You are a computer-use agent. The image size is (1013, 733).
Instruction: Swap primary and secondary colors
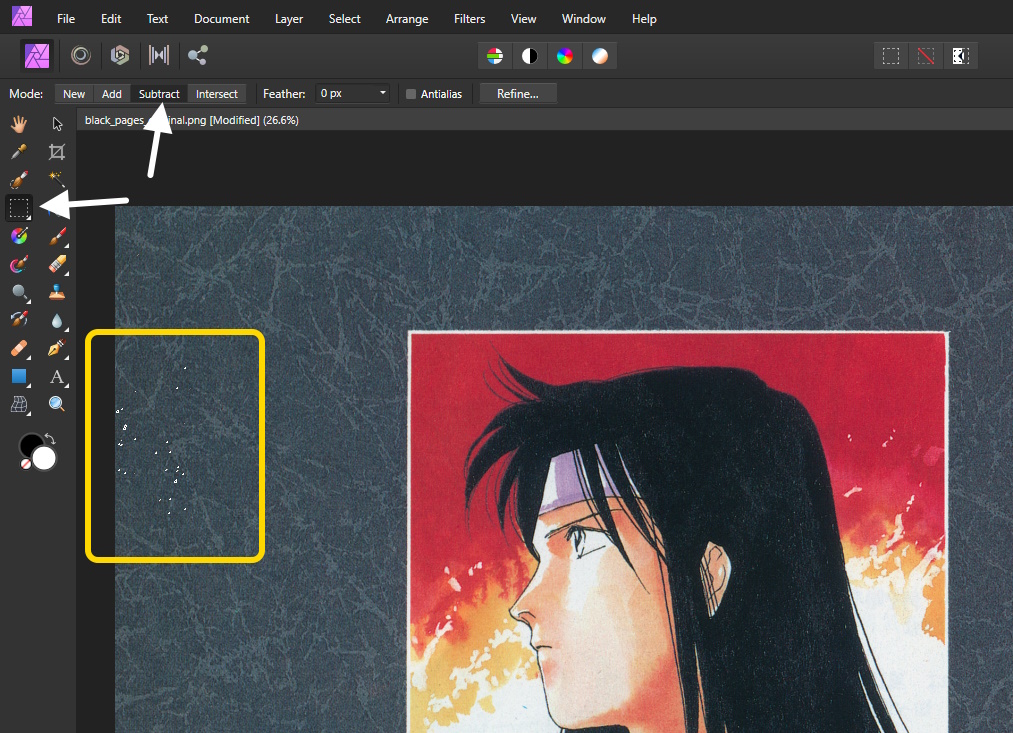(50, 439)
